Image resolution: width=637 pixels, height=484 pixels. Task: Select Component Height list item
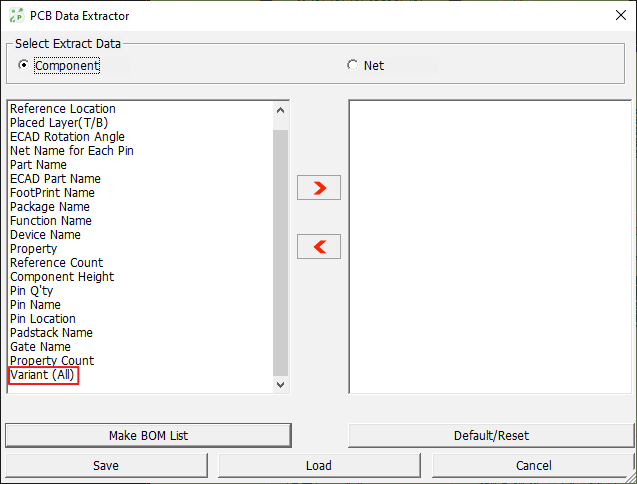[62, 277]
